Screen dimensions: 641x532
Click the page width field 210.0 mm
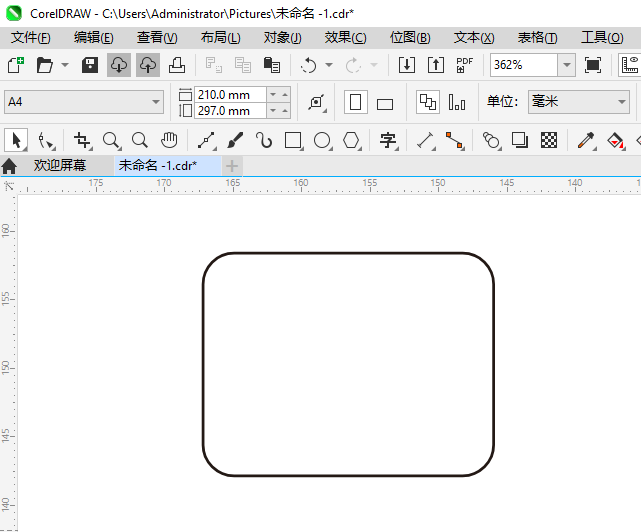pyautogui.click(x=230, y=94)
